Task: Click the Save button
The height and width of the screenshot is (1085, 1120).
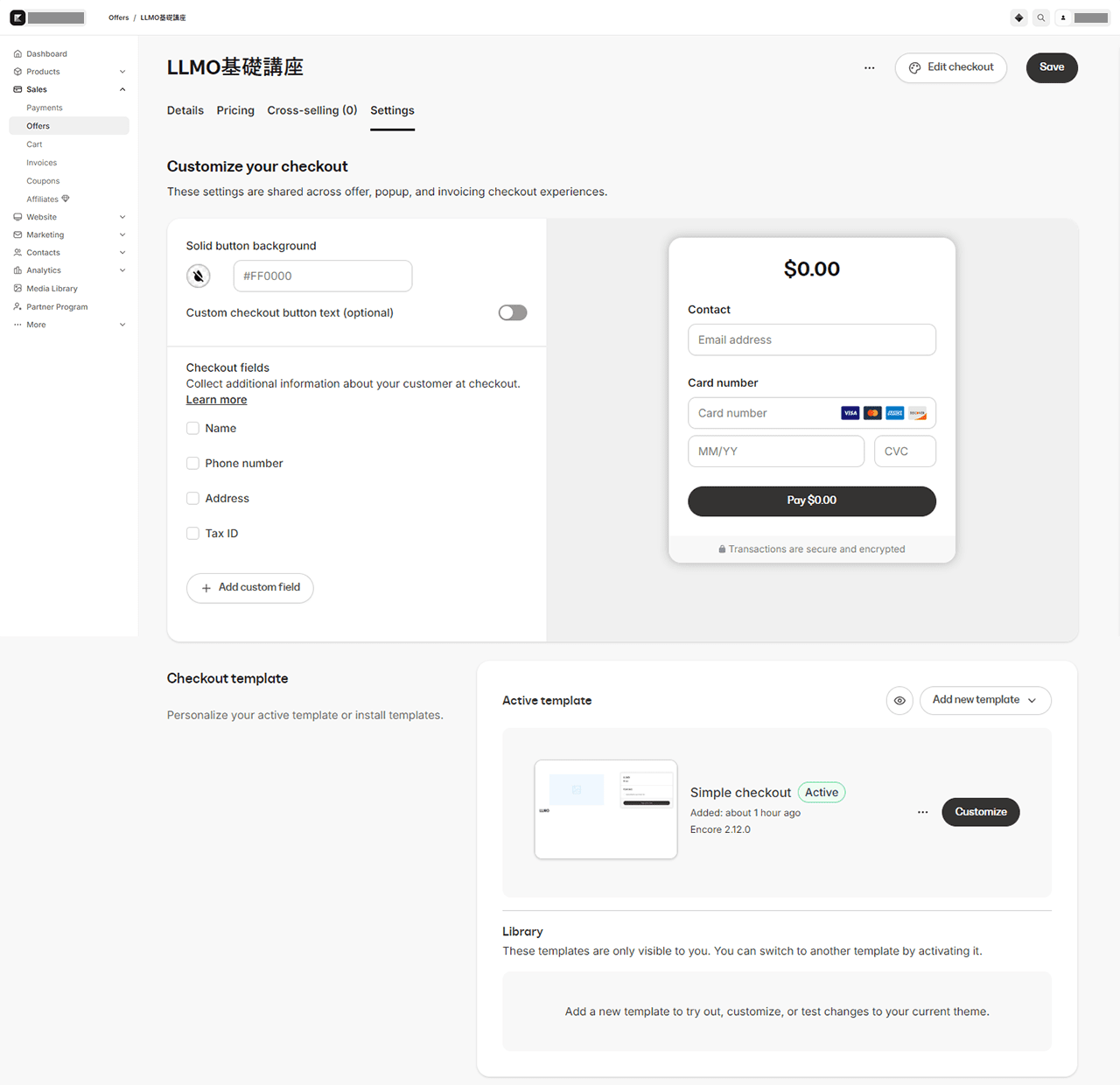Action: pos(1051,67)
